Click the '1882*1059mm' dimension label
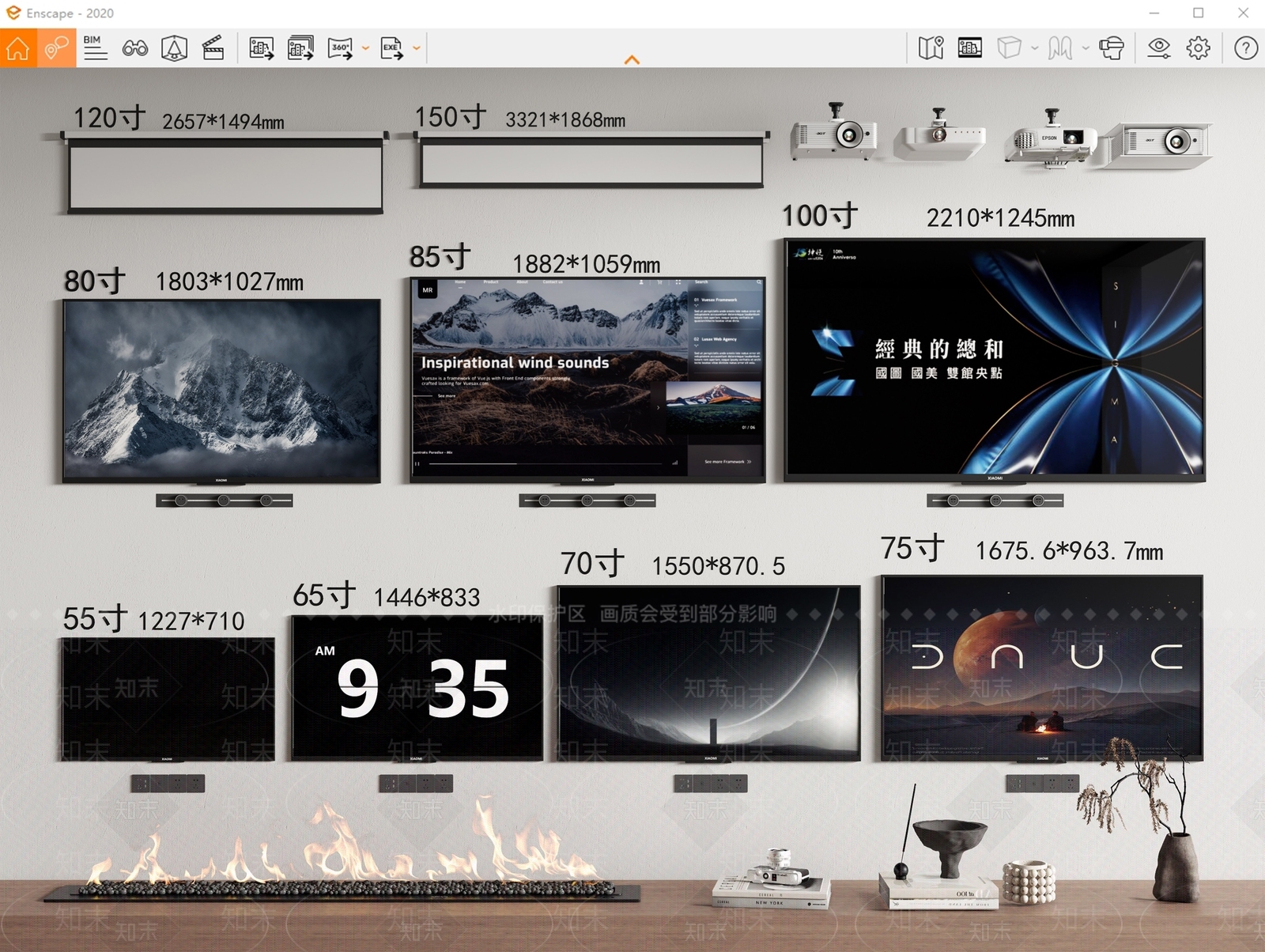 point(586,264)
